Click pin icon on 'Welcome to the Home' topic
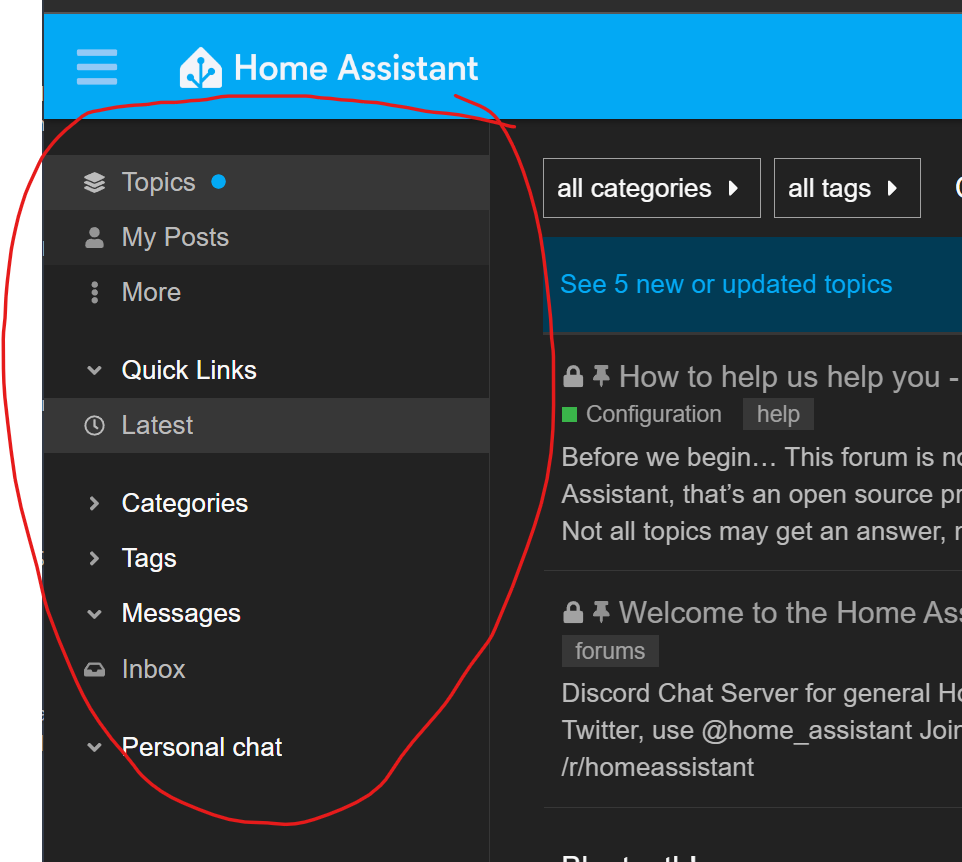This screenshot has height=862, width=962. (x=601, y=612)
